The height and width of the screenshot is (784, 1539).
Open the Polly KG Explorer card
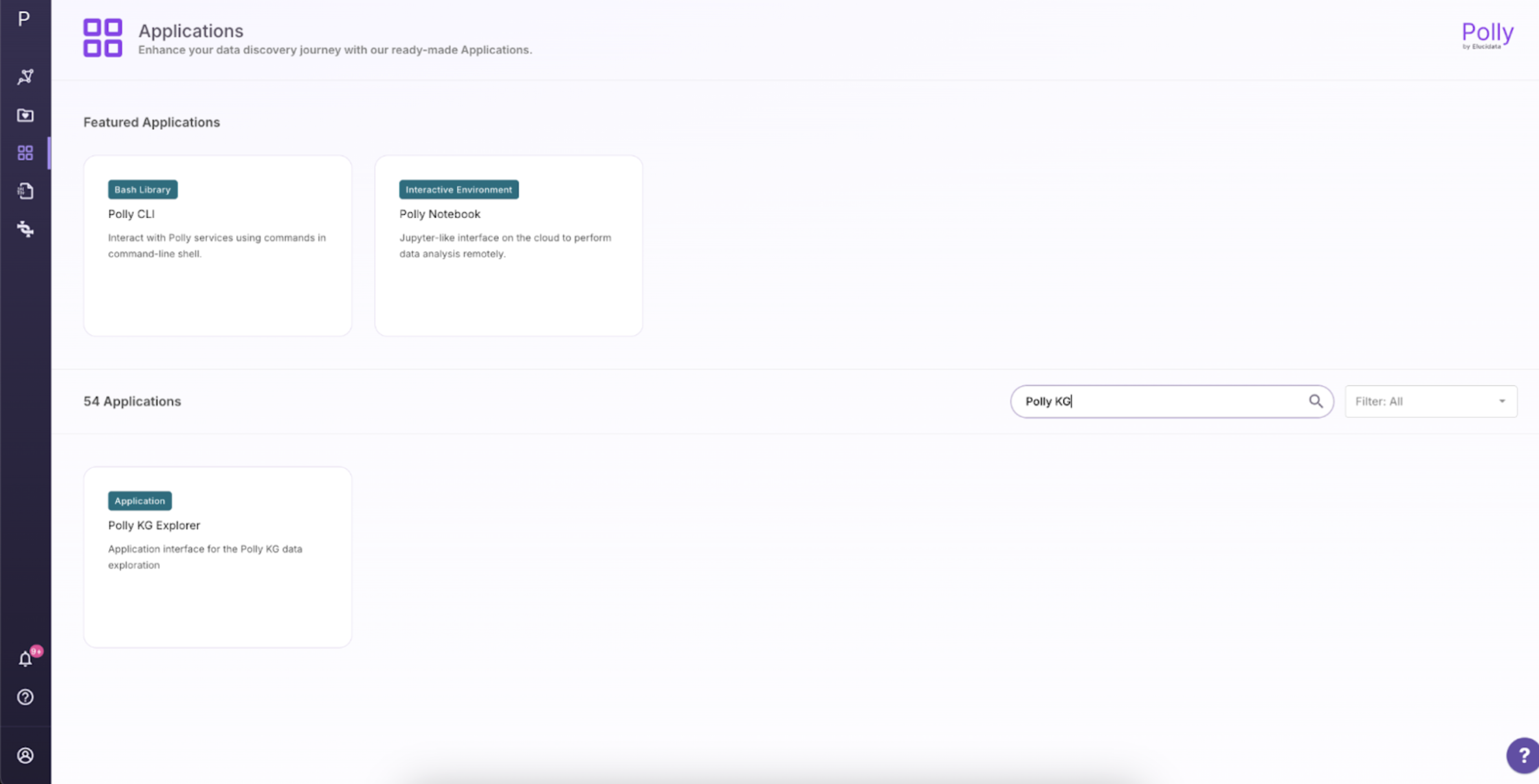217,557
